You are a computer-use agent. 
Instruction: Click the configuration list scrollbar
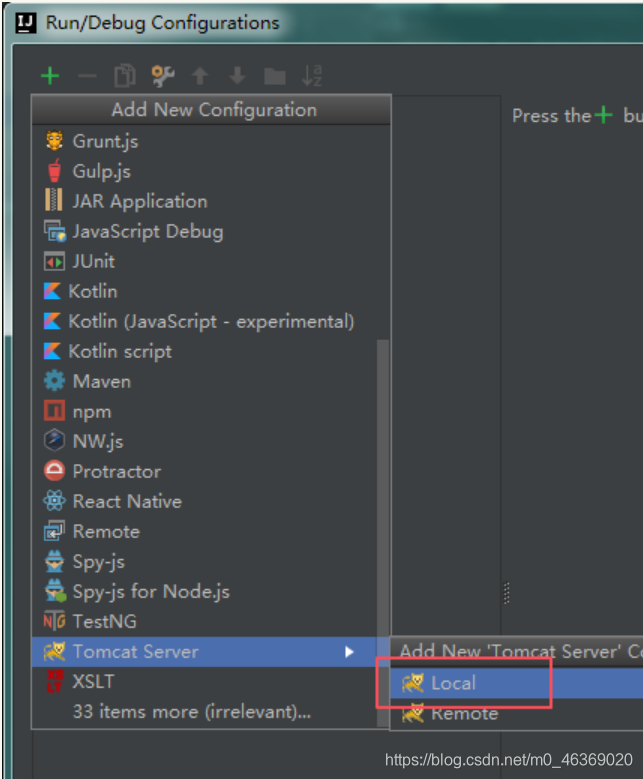[382, 532]
